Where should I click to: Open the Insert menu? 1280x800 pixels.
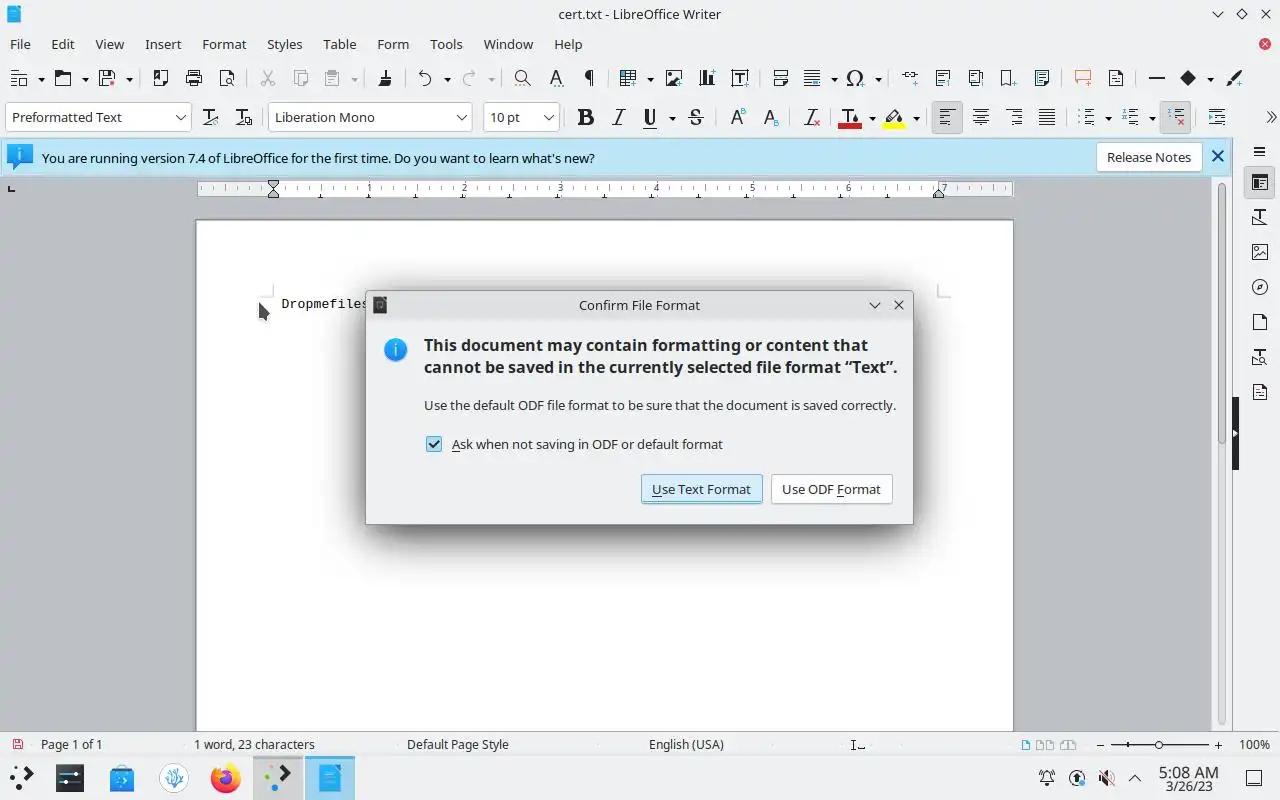click(x=163, y=44)
